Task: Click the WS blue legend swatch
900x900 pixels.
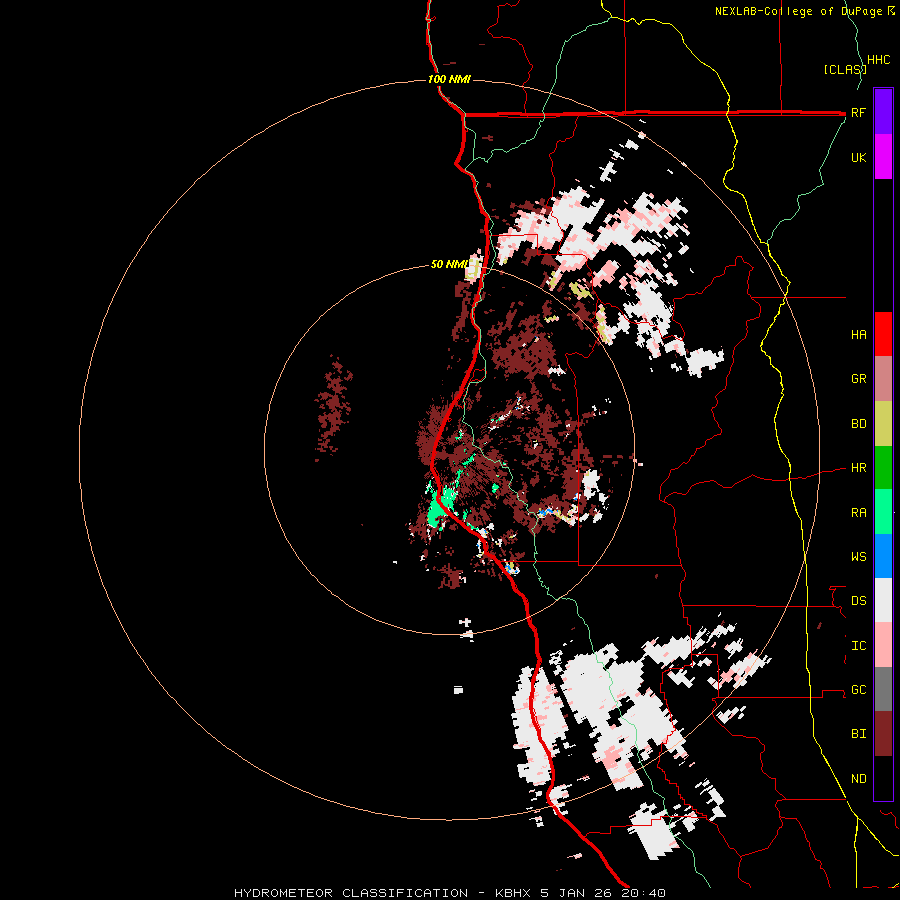Action: click(883, 556)
